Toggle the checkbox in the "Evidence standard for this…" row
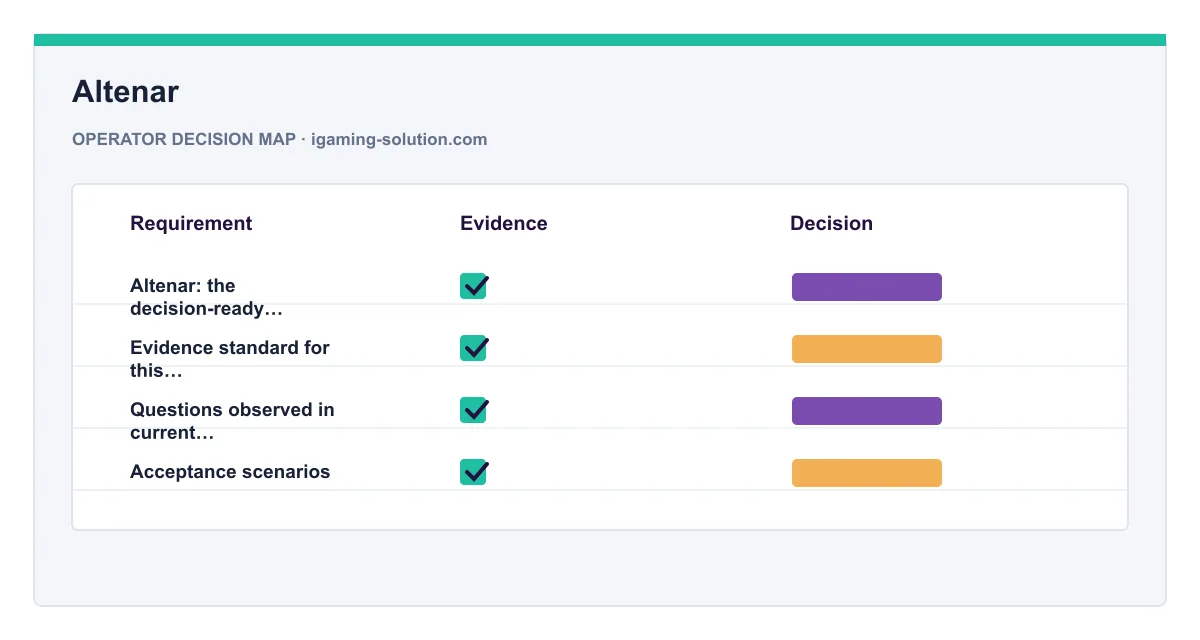 coord(473,348)
